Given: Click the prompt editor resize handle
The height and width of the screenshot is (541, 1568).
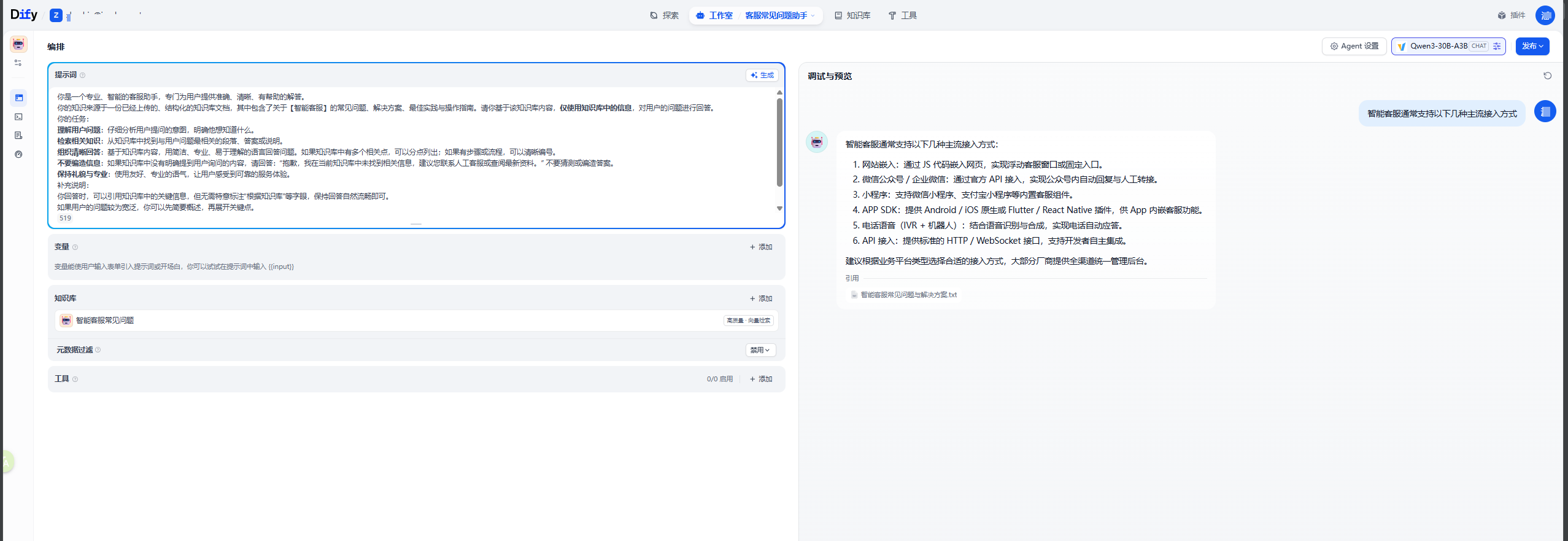Looking at the screenshot, I should (x=416, y=224).
